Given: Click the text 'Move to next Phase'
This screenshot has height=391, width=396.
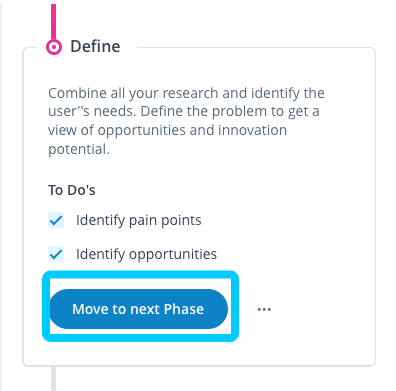Looking at the screenshot, I should point(138,309).
